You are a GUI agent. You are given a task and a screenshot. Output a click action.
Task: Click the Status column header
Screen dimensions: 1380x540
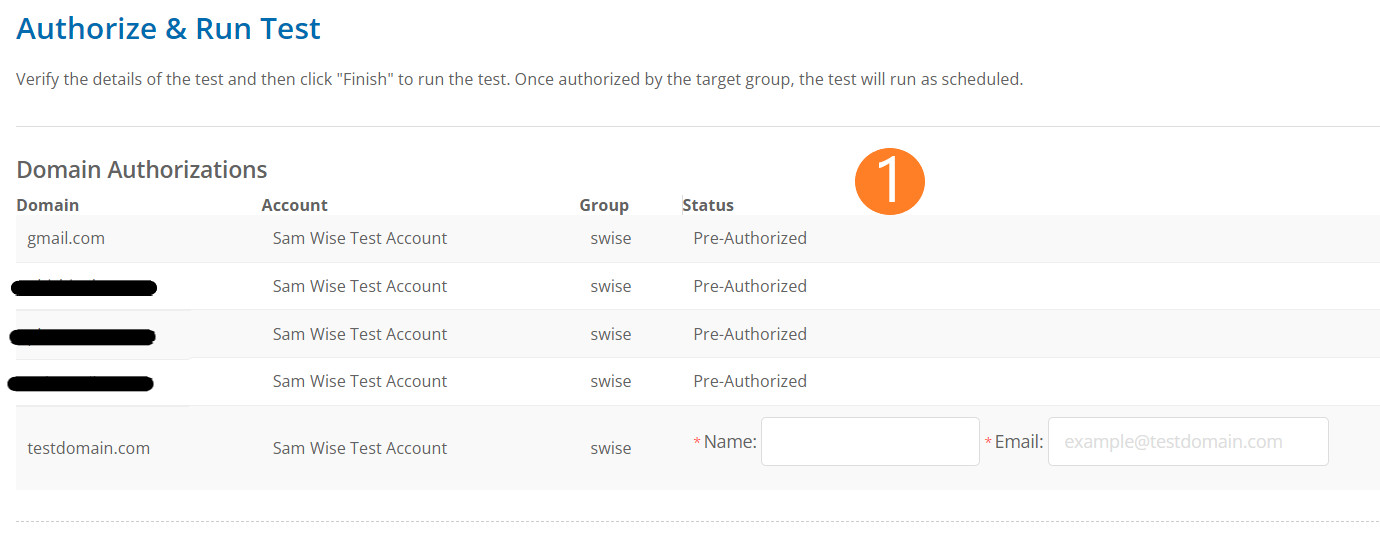click(708, 205)
